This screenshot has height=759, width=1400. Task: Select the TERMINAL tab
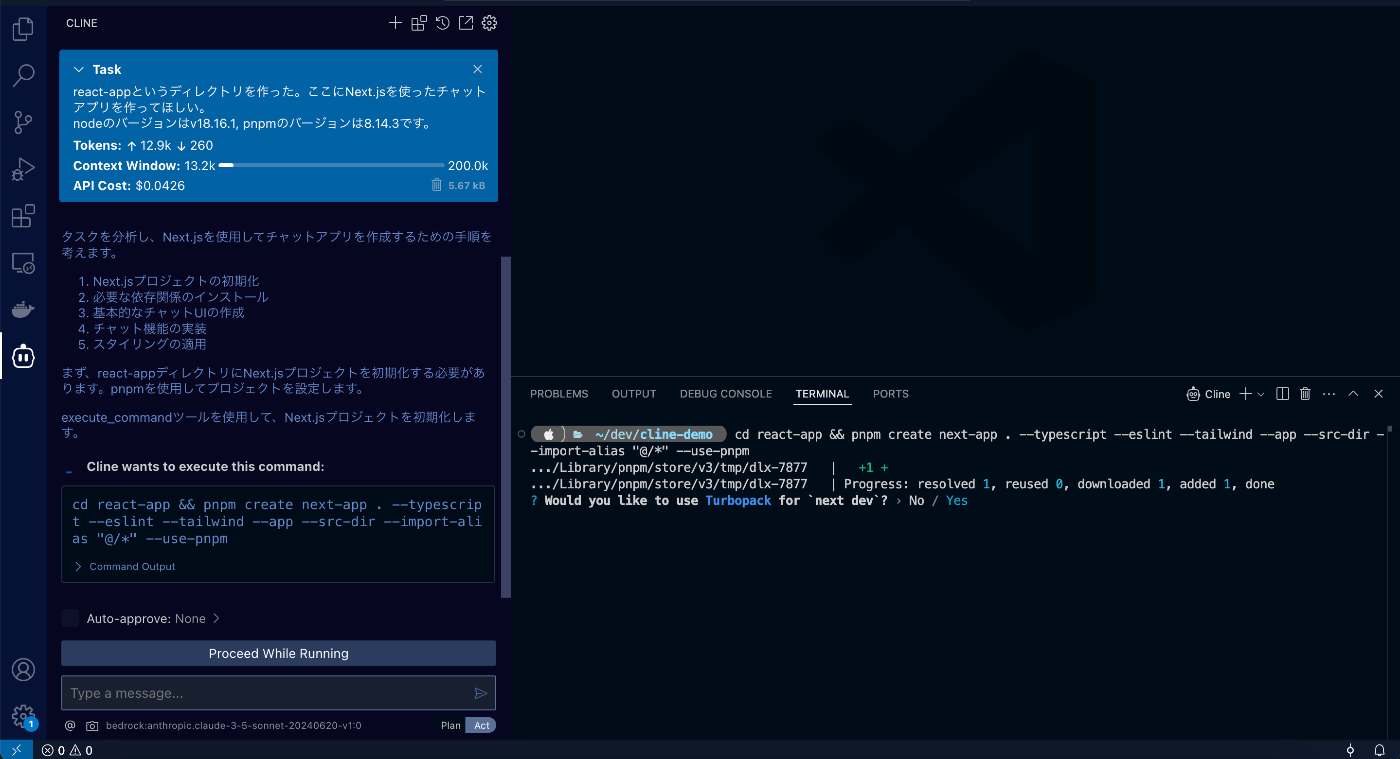[823, 394]
